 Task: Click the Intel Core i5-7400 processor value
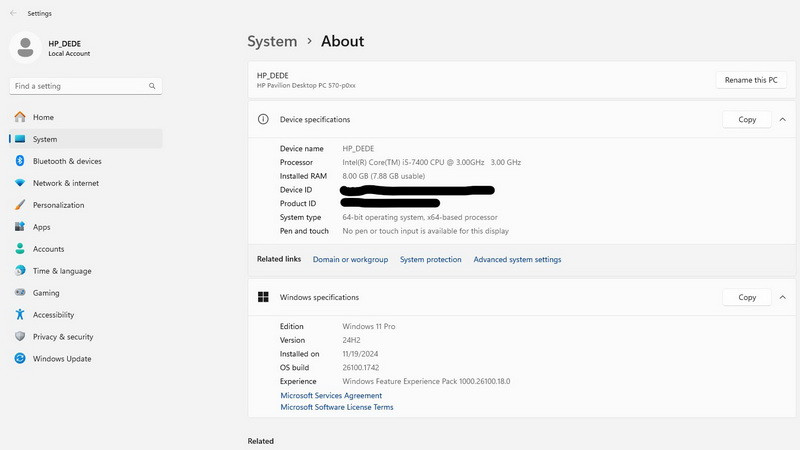click(x=432, y=162)
